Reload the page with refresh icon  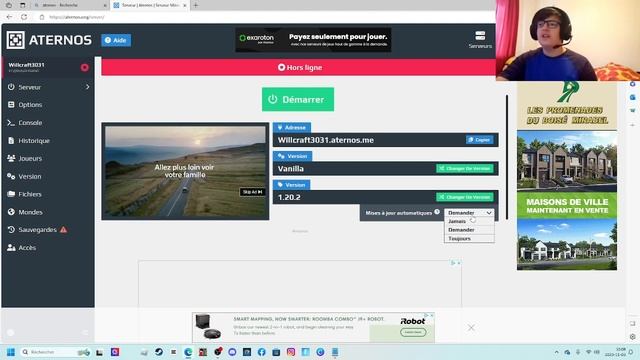pyautogui.click(x=24, y=17)
